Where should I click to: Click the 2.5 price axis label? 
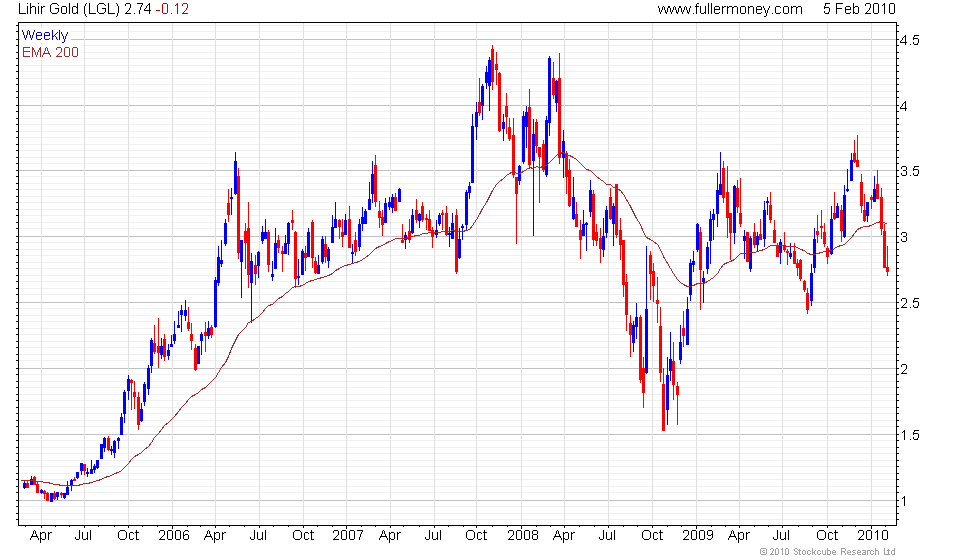pyautogui.click(x=909, y=304)
